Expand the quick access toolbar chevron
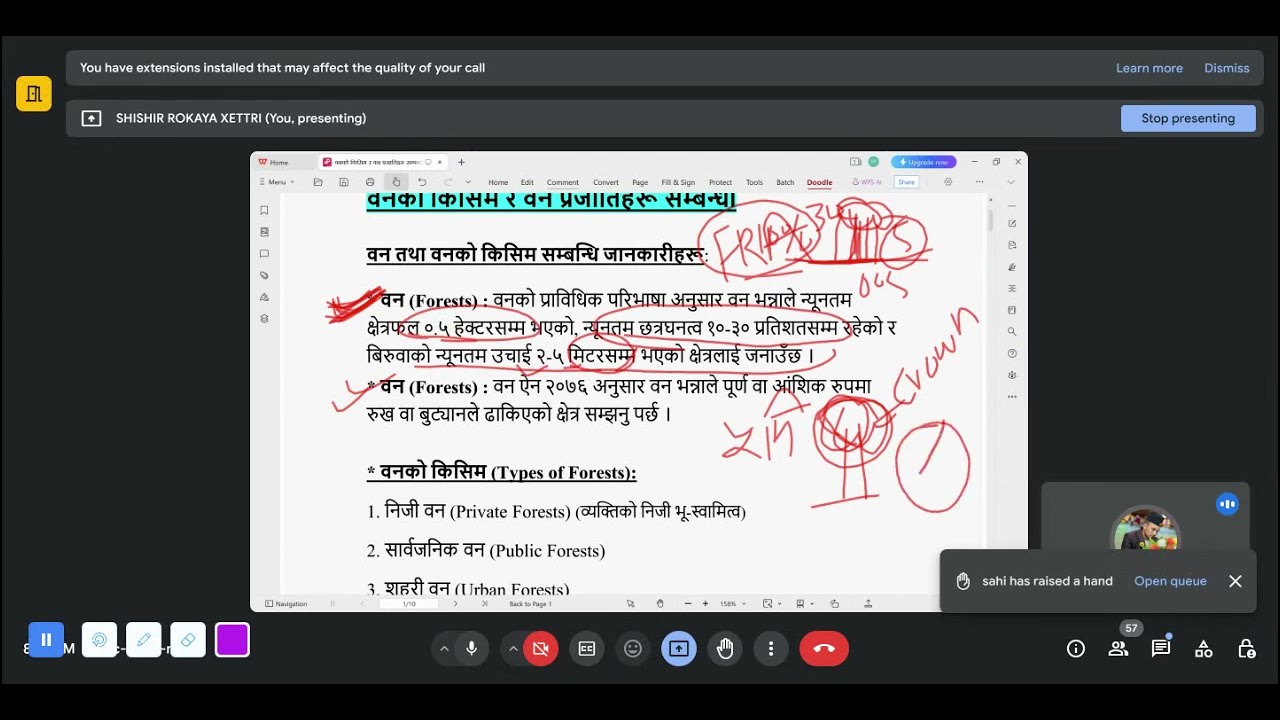 468,182
